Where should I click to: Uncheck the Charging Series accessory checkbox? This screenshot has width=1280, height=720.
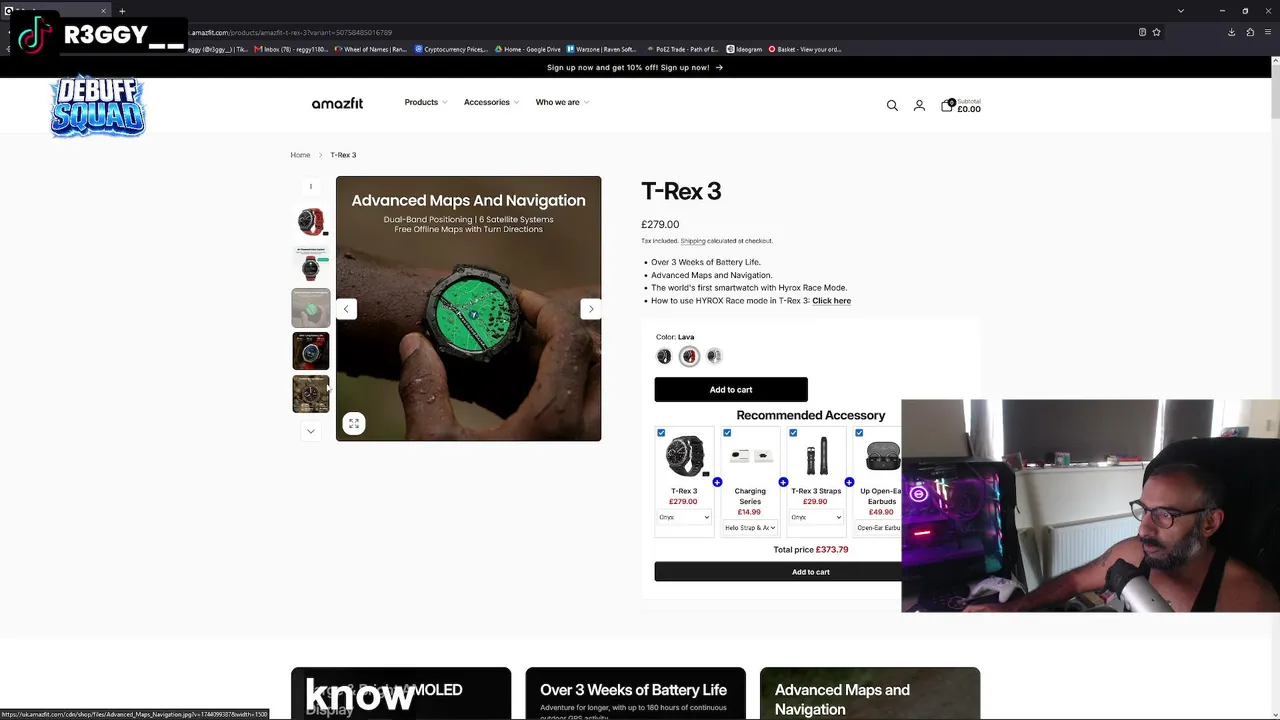[x=727, y=433]
